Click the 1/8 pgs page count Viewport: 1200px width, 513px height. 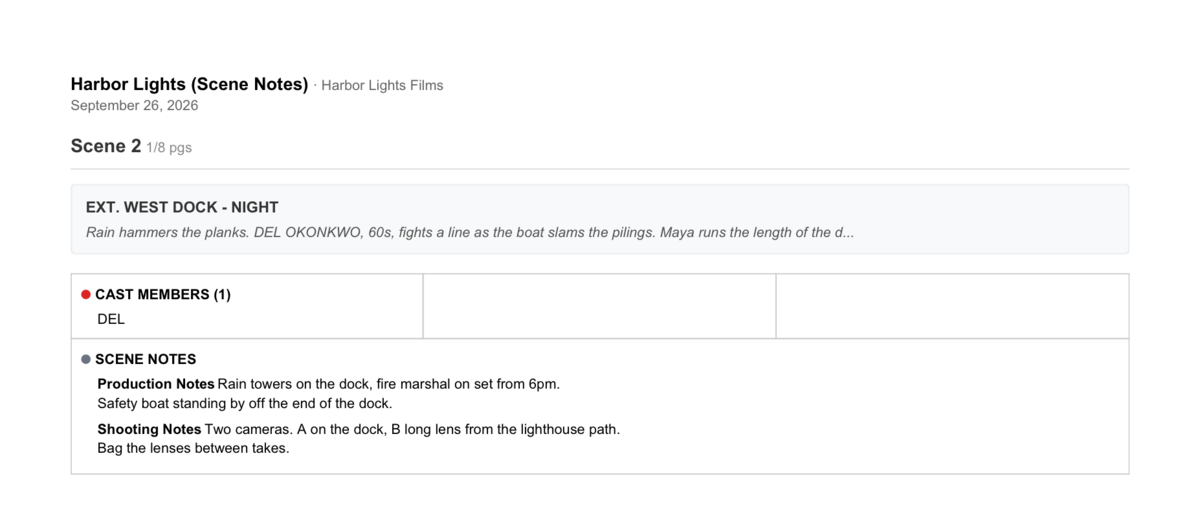click(169, 148)
